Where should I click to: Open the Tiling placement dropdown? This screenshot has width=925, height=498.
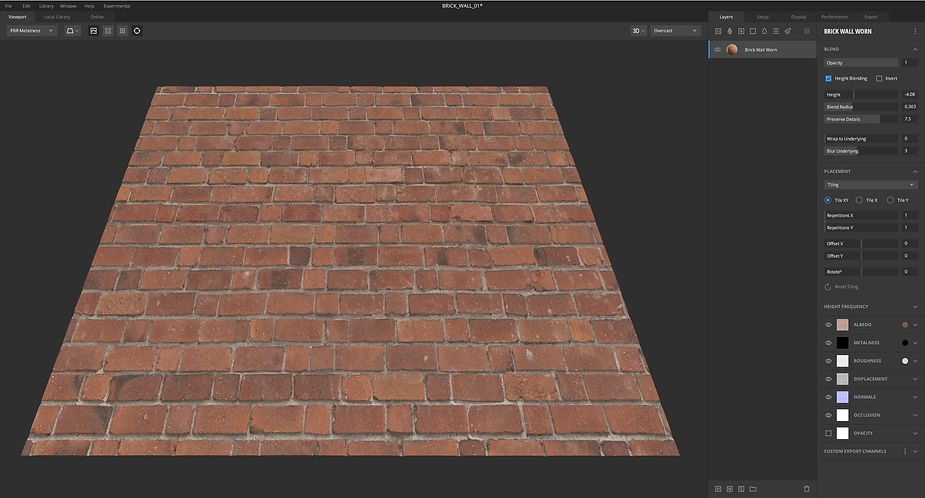click(870, 185)
